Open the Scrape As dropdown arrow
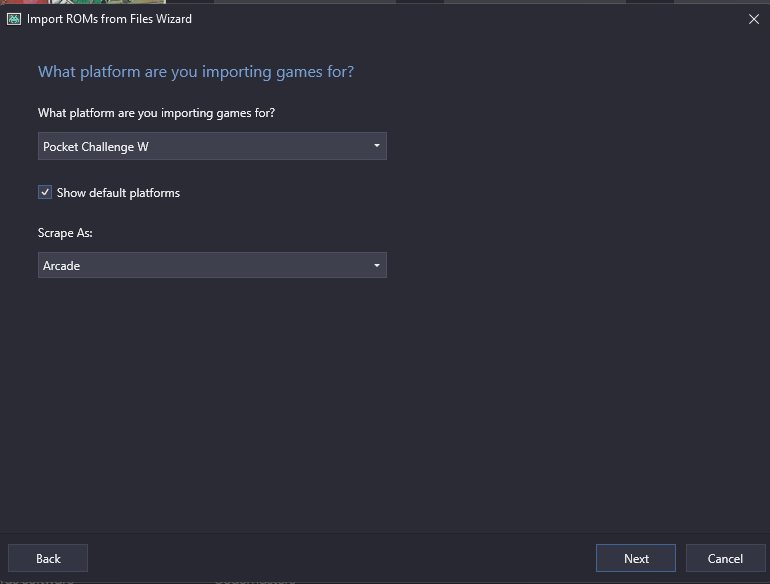Image resolution: width=770 pixels, height=584 pixels. pyautogui.click(x=377, y=265)
